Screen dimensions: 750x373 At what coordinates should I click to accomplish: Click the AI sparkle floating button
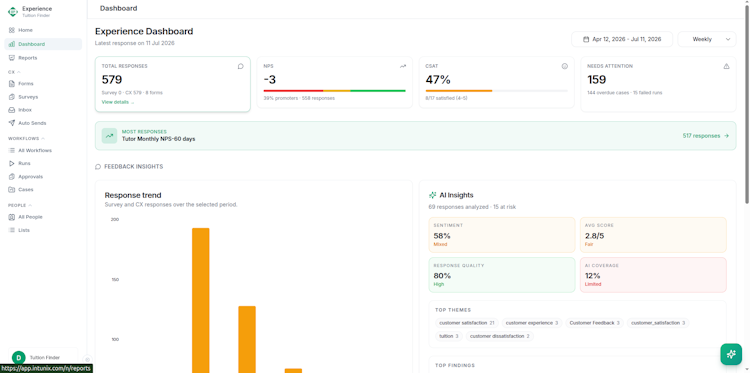pyautogui.click(x=731, y=354)
